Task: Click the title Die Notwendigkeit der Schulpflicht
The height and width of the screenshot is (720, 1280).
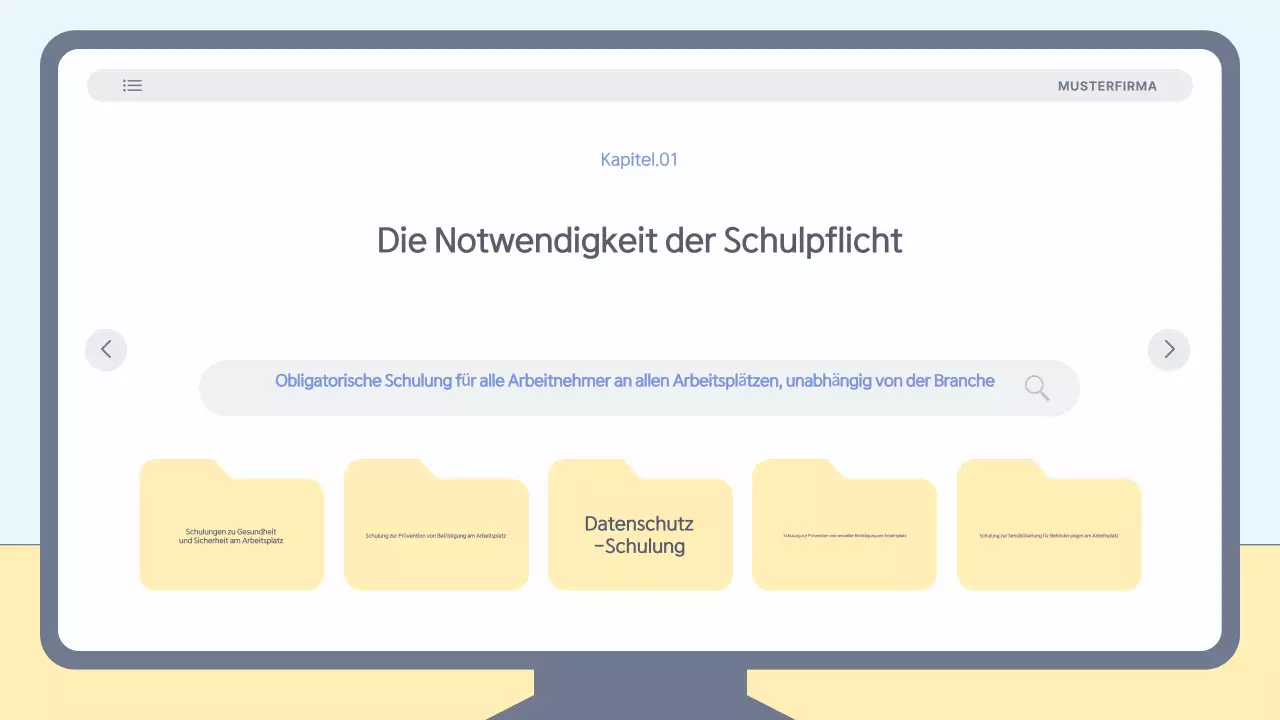Action: 639,240
